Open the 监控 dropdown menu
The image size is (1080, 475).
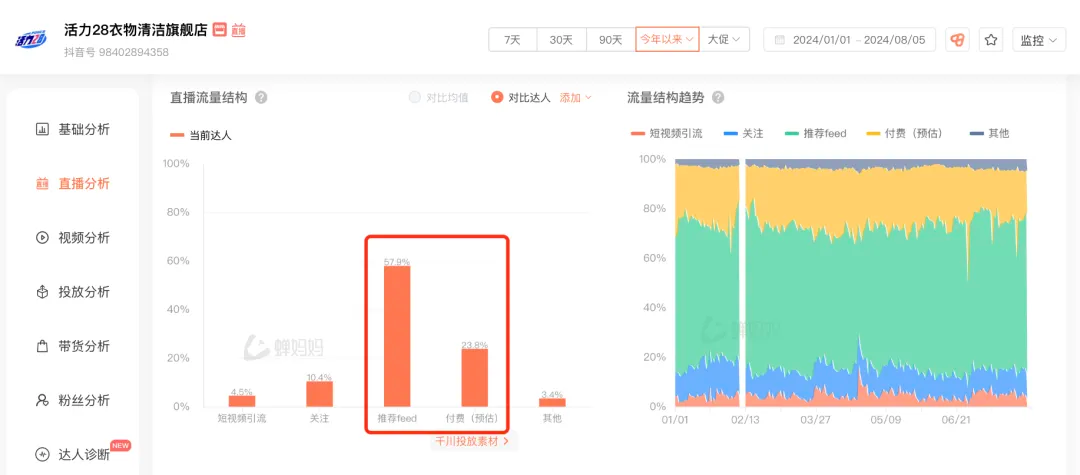click(1037, 40)
